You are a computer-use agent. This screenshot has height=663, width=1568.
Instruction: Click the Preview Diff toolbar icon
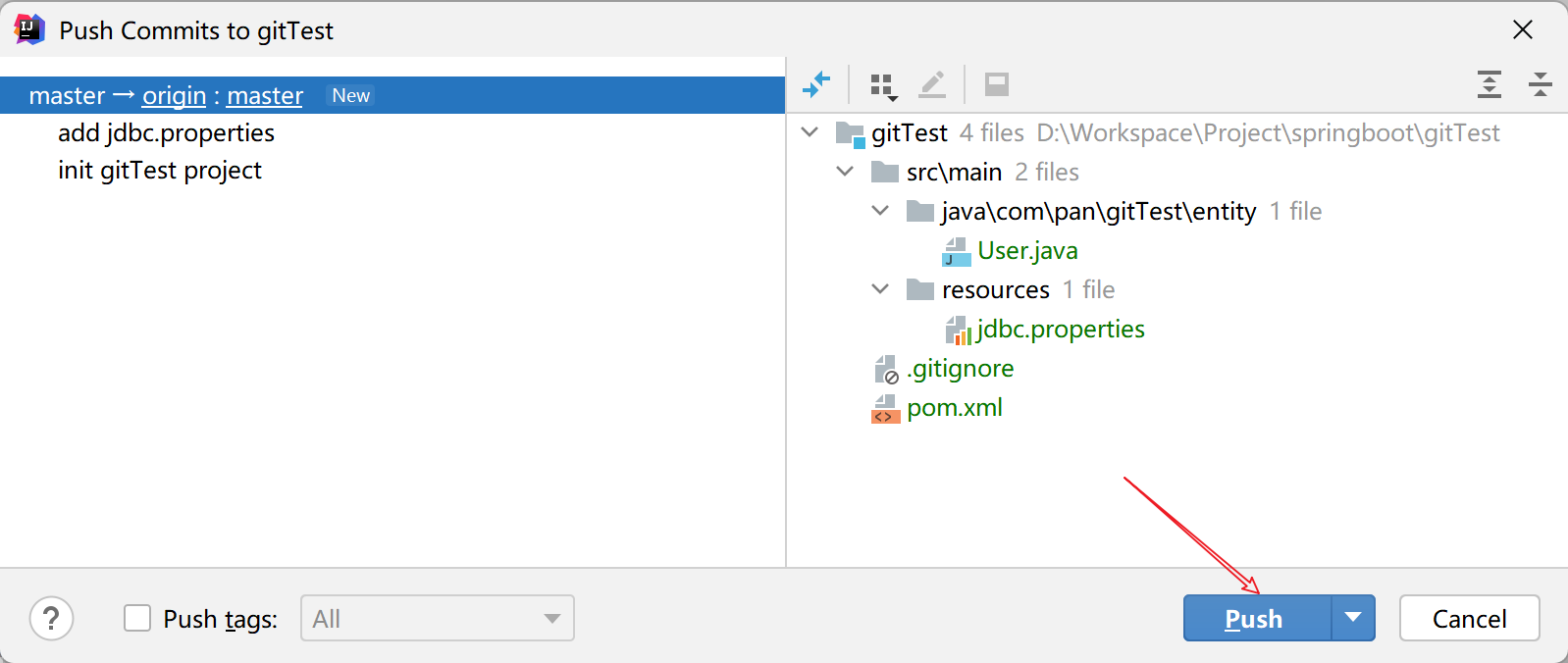pyautogui.click(x=997, y=85)
